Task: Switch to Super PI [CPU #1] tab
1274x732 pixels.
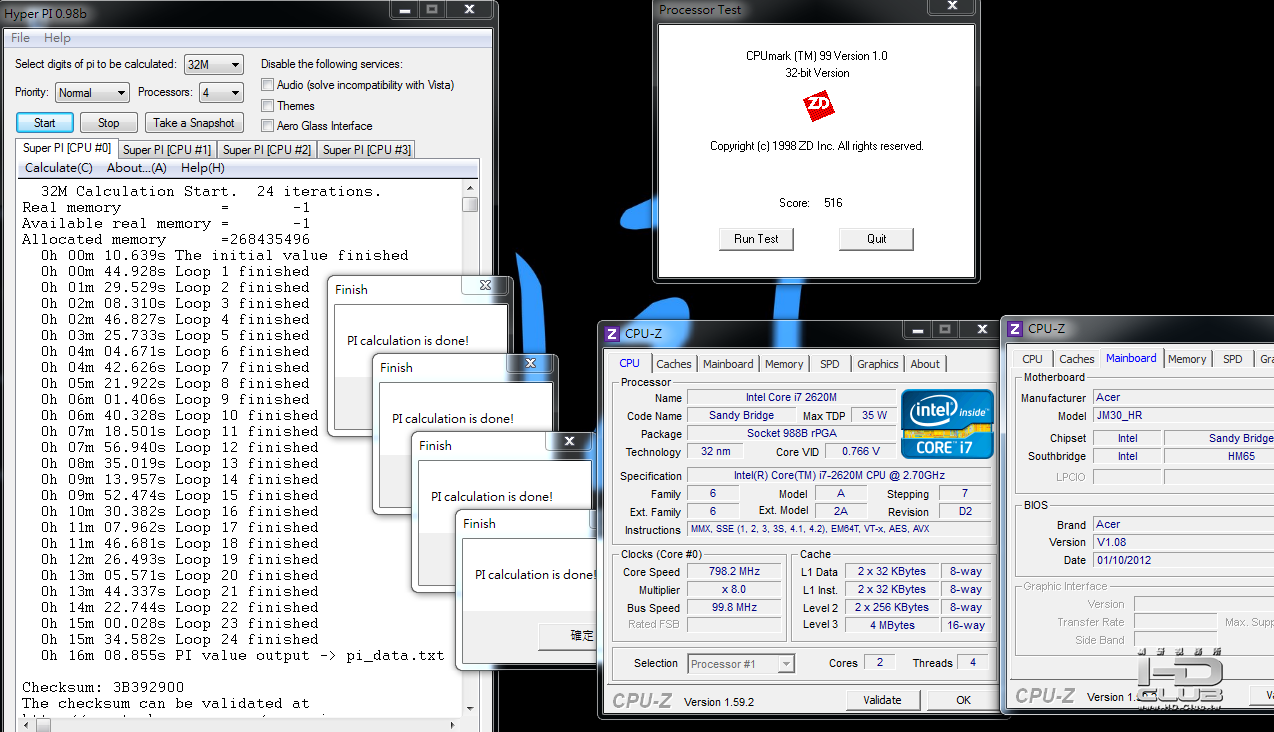Action: tap(166, 150)
